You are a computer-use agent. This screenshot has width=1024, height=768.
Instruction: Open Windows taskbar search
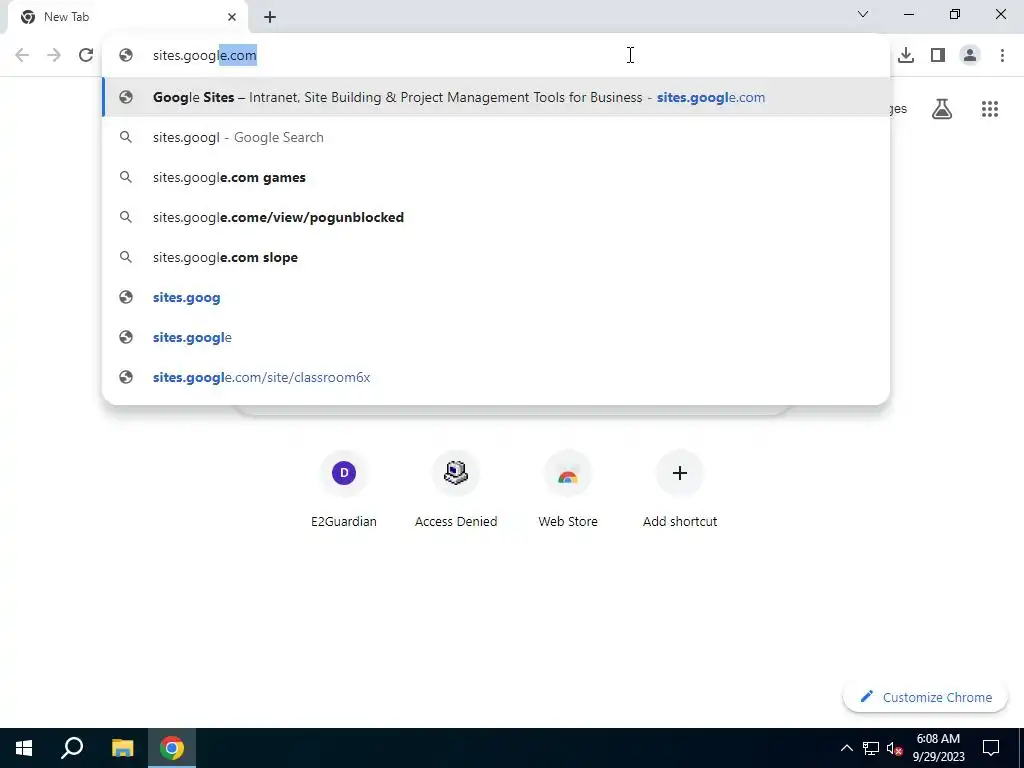click(72, 748)
